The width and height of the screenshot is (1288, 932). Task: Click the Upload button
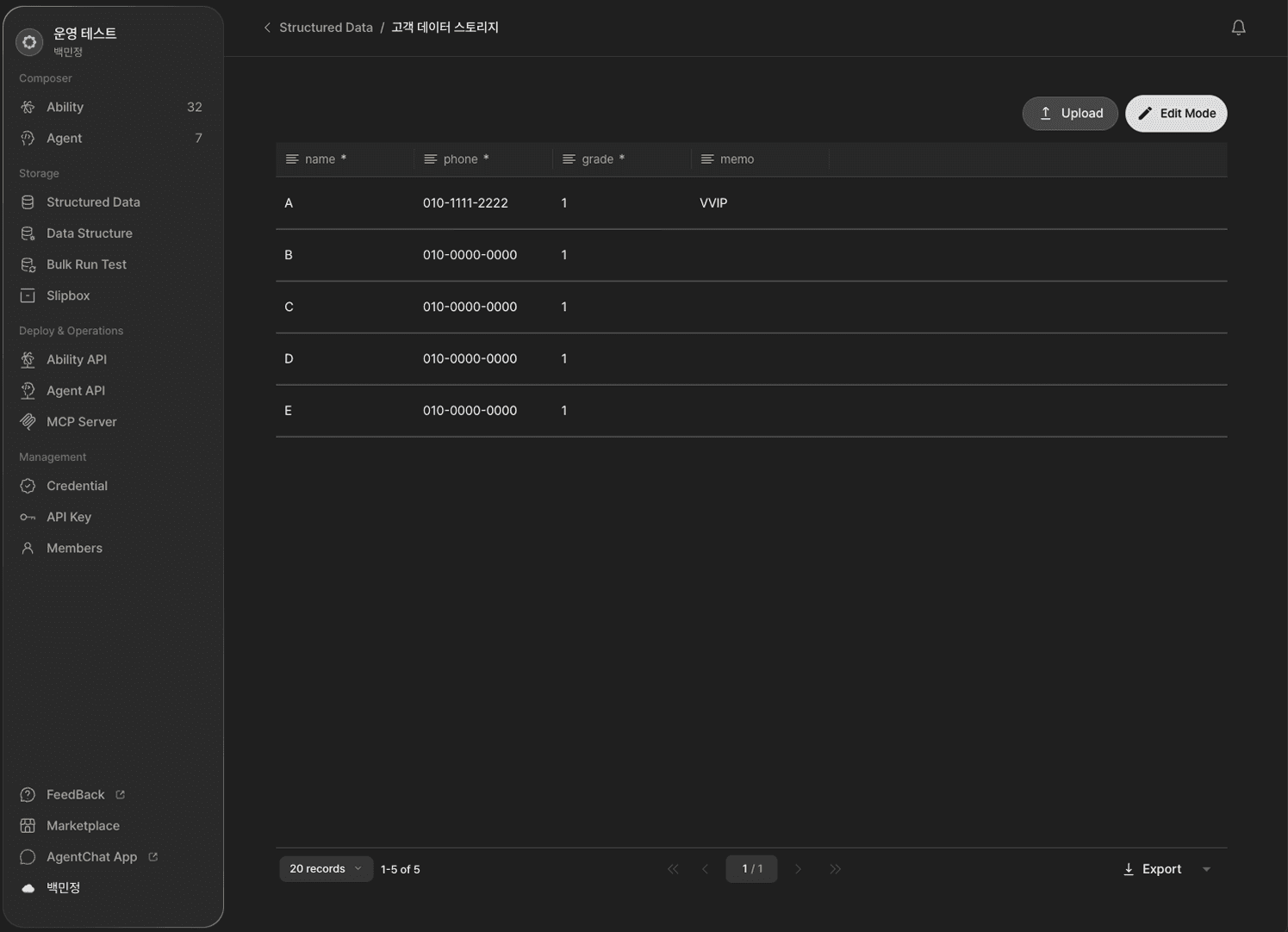(x=1070, y=113)
